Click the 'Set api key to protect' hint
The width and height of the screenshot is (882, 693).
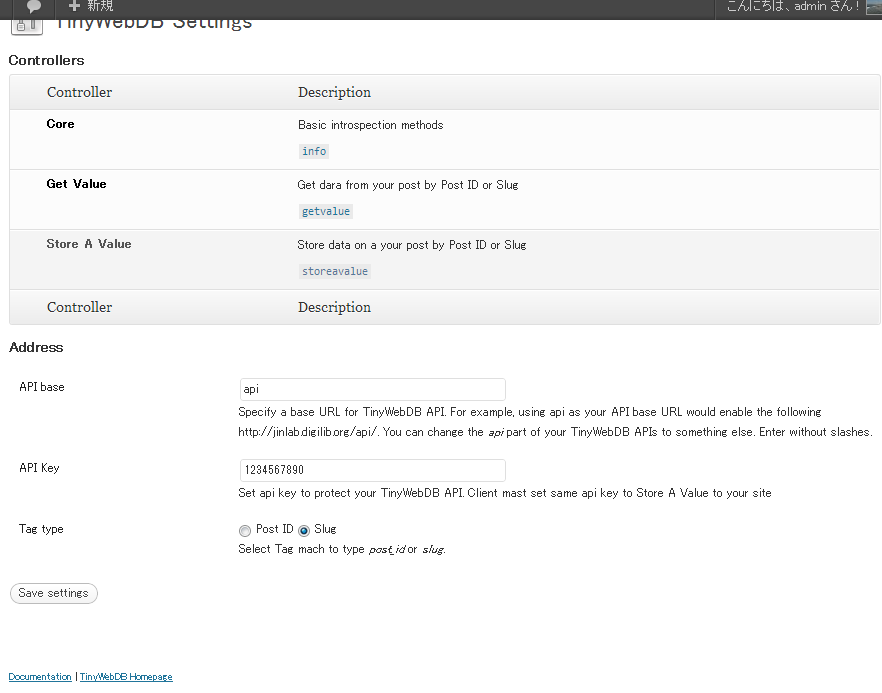(505, 493)
